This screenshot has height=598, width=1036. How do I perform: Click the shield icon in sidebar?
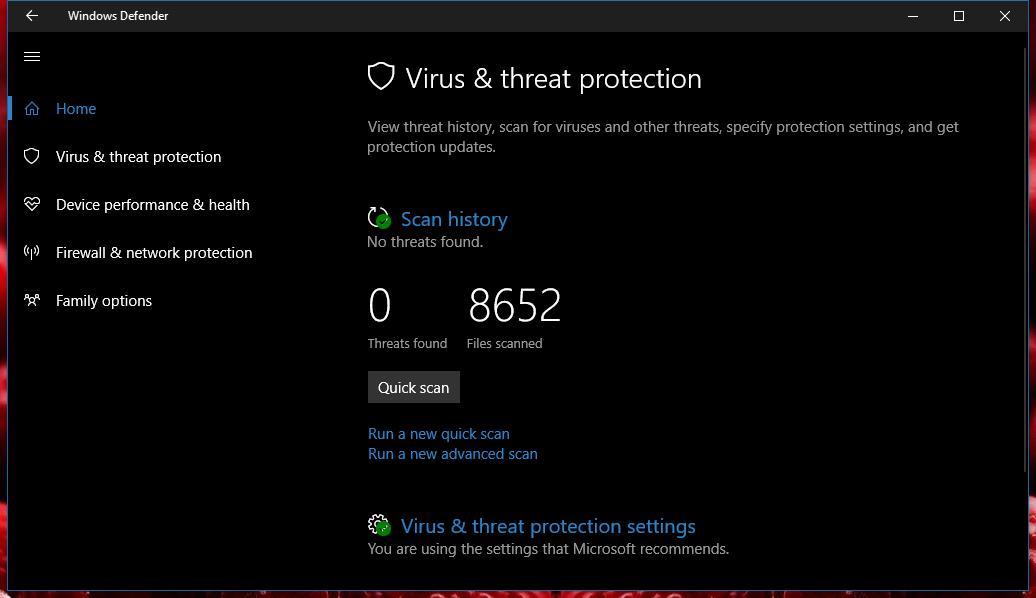[32, 157]
